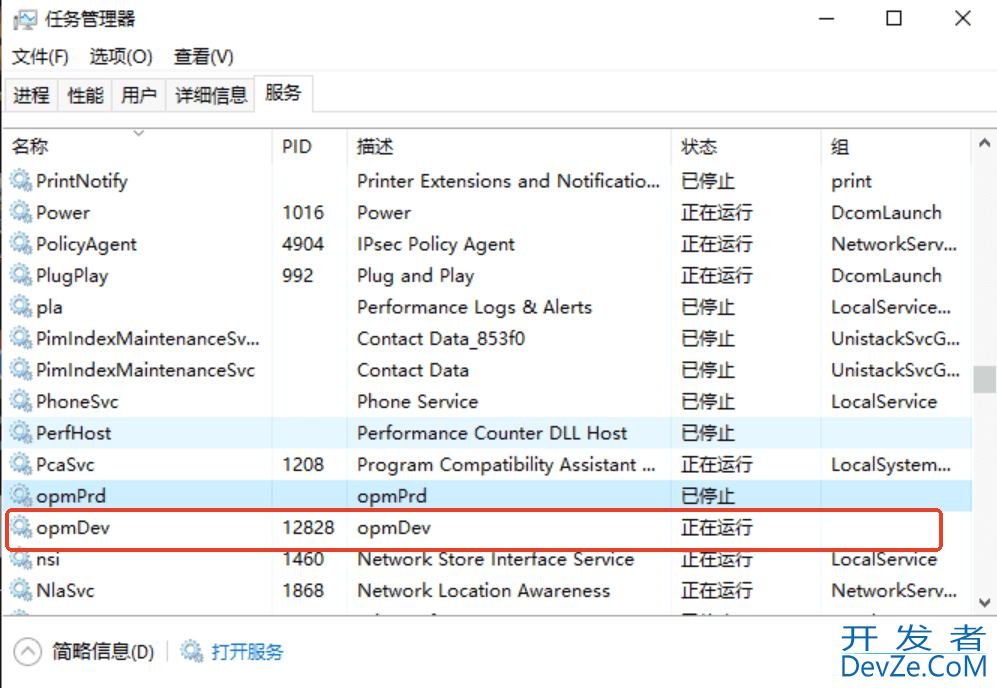Image resolution: width=997 pixels, height=688 pixels.
Task: Click the 'IPsec Policy Agent' description
Action: [436, 244]
